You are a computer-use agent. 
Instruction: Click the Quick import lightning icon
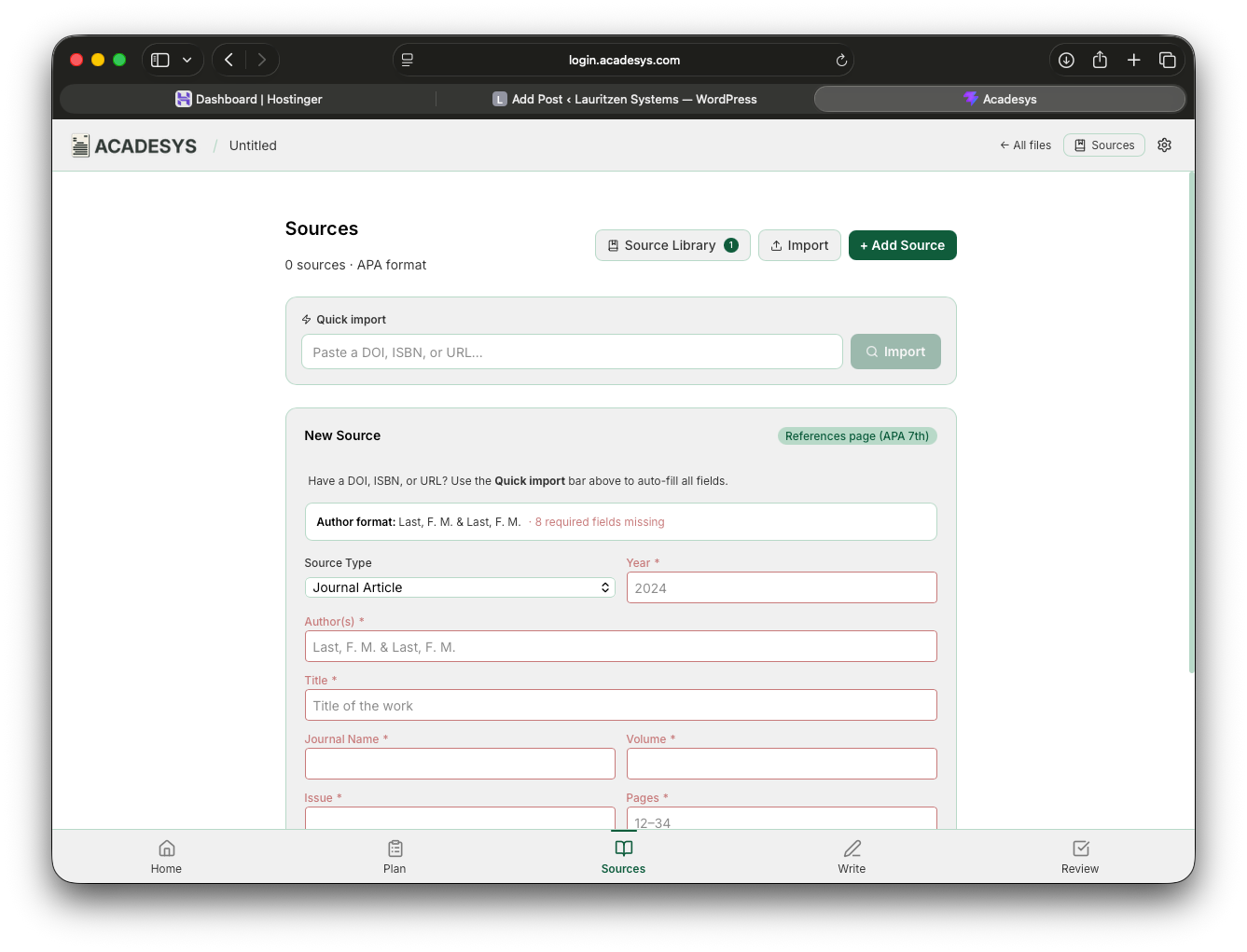306,320
